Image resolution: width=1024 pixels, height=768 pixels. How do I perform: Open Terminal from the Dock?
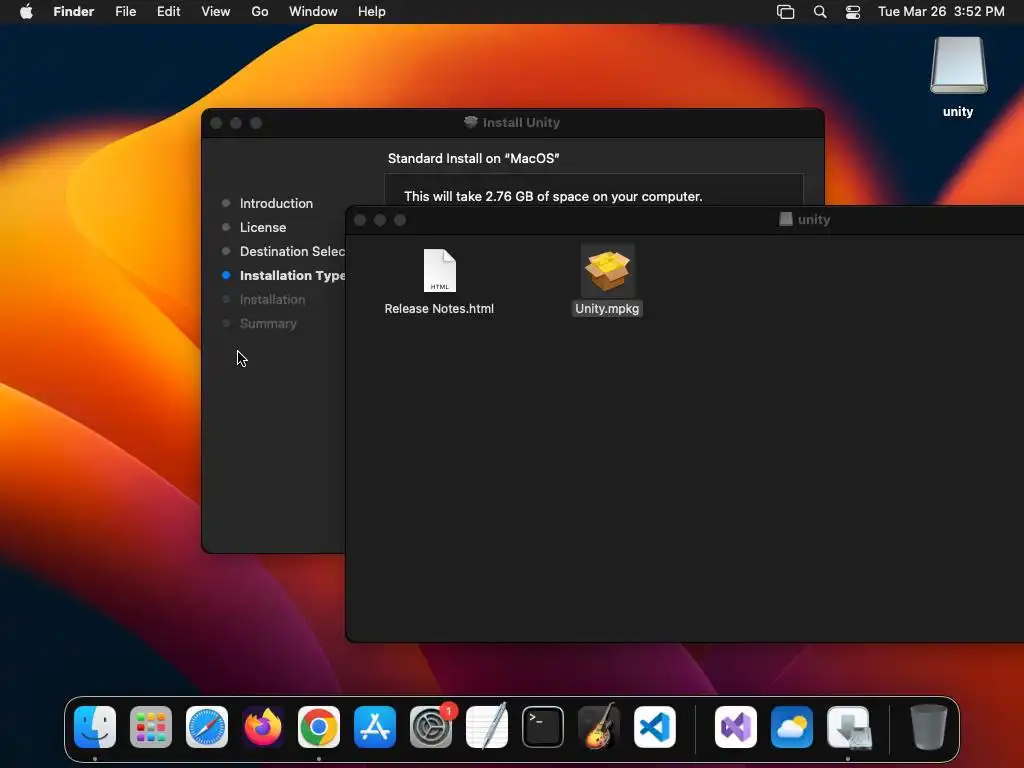coord(543,727)
